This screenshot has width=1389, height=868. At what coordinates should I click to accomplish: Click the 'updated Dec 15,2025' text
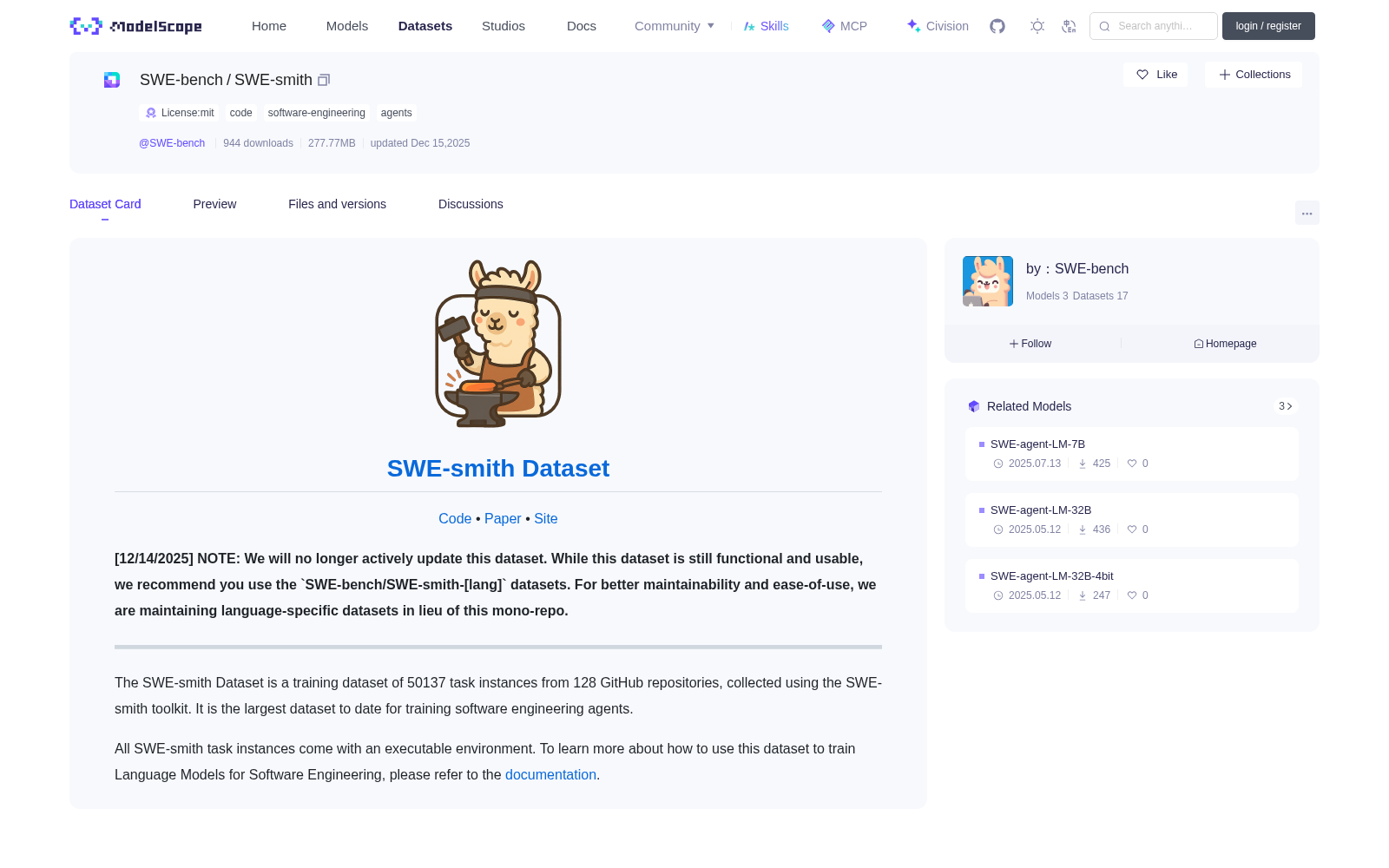click(420, 143)
